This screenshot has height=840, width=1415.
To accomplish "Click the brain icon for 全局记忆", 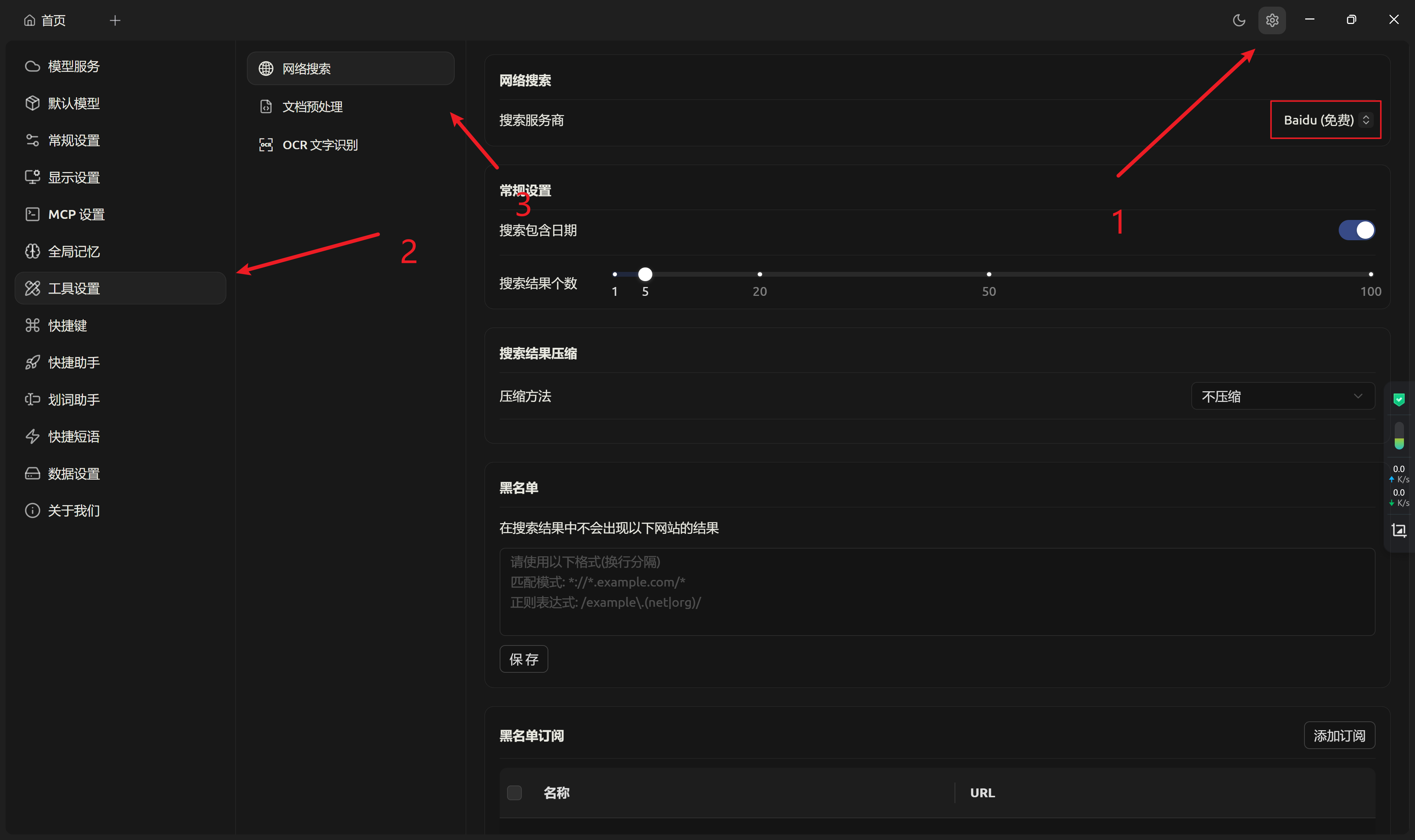I will [x=32, y=251].
